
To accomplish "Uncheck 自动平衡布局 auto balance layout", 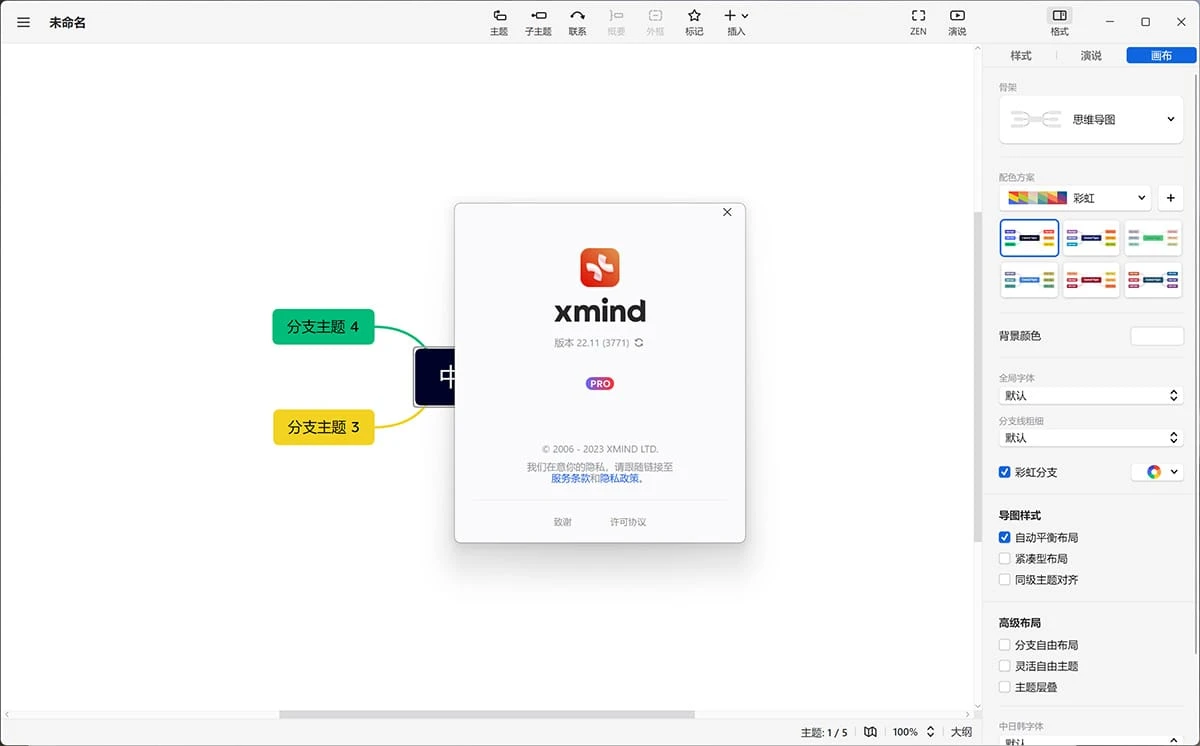I will 1004,537.
